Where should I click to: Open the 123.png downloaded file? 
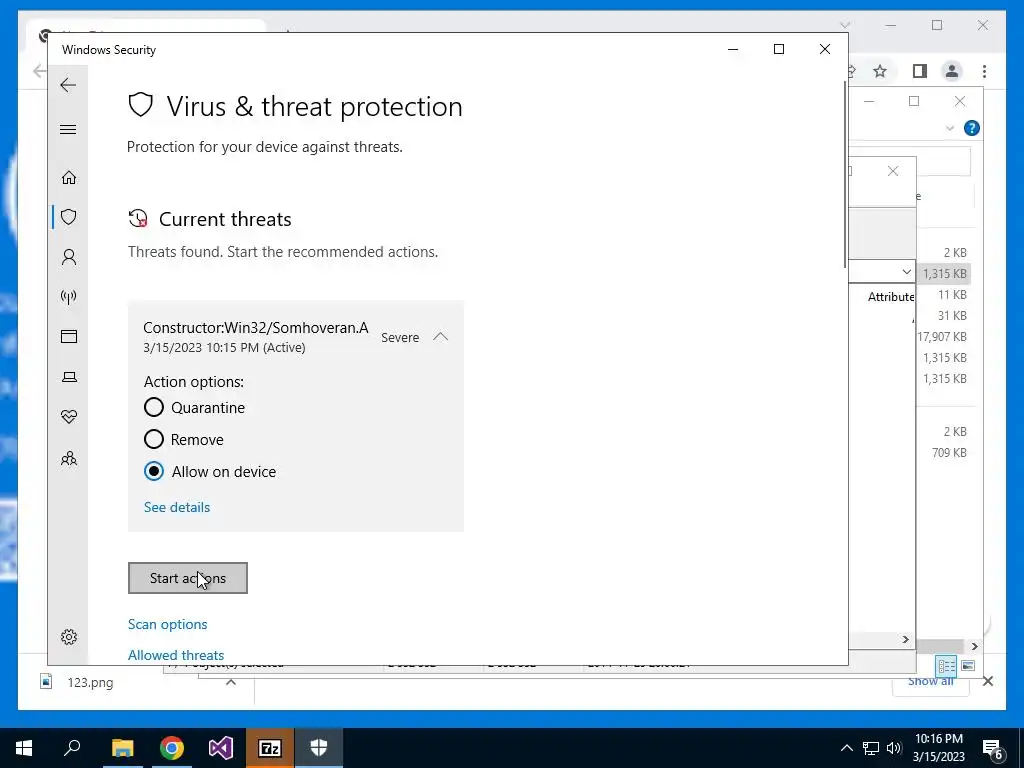pyautogui.click(x=90, y=682)
